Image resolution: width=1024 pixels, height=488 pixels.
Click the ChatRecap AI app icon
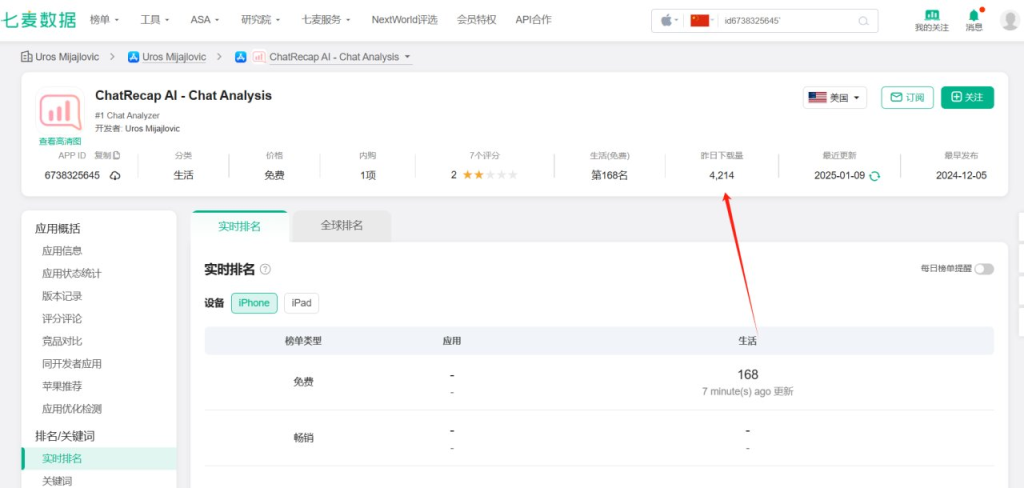(x=60, y=110)
